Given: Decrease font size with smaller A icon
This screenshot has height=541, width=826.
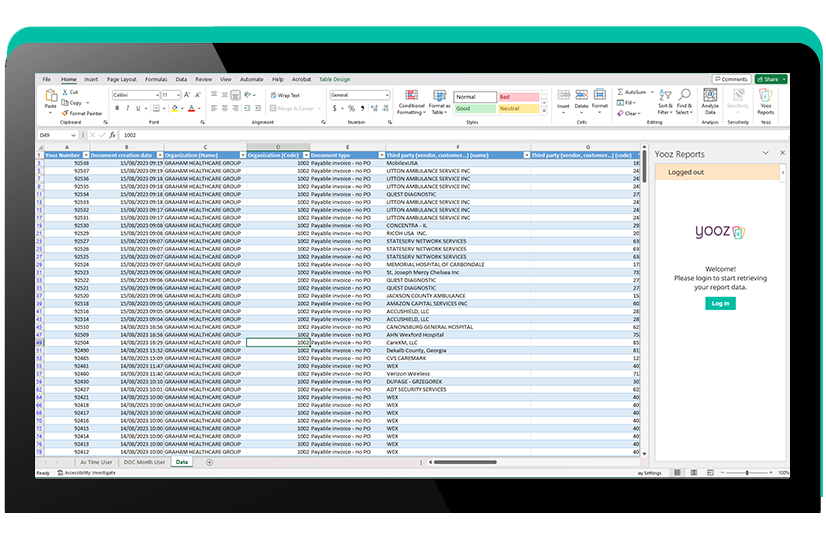Looking at the screenshot, I should [198, 95].
